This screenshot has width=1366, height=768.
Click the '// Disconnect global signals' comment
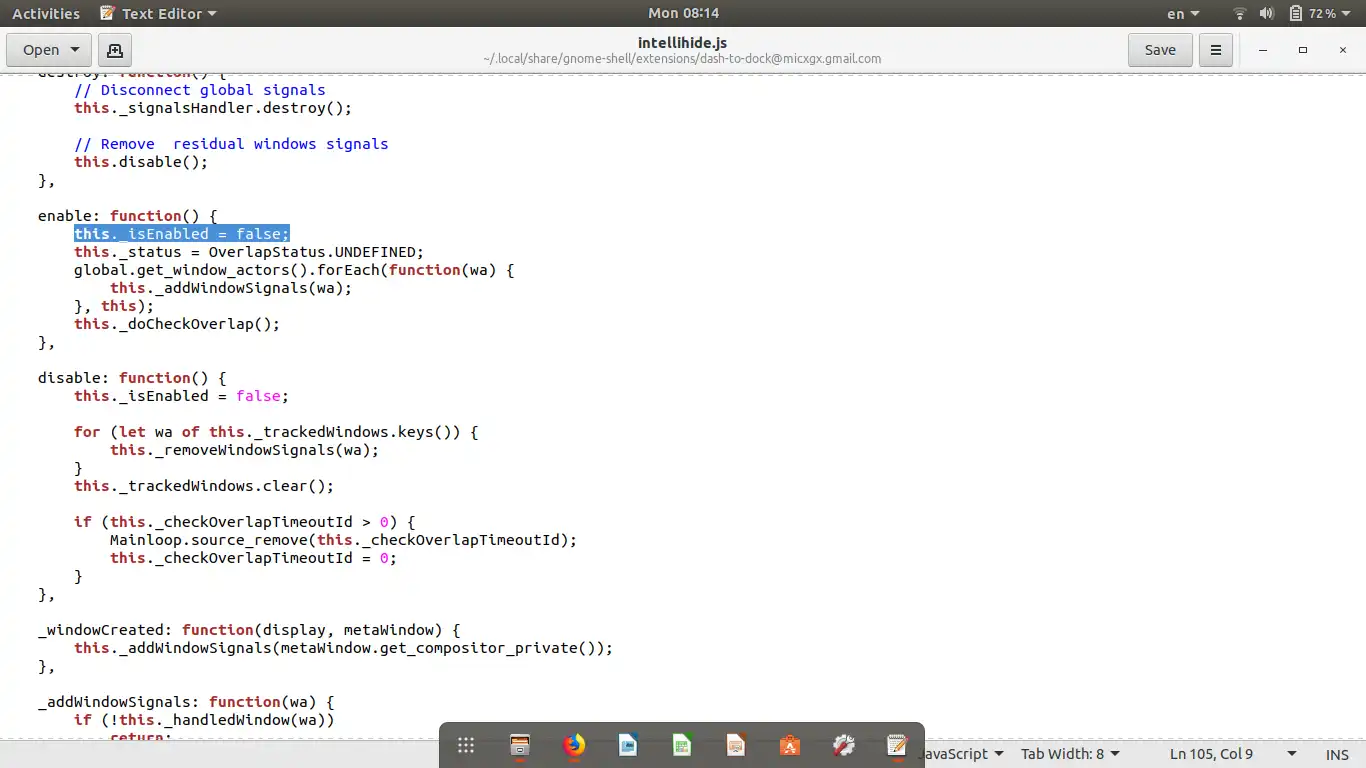[x=200, y=90]
